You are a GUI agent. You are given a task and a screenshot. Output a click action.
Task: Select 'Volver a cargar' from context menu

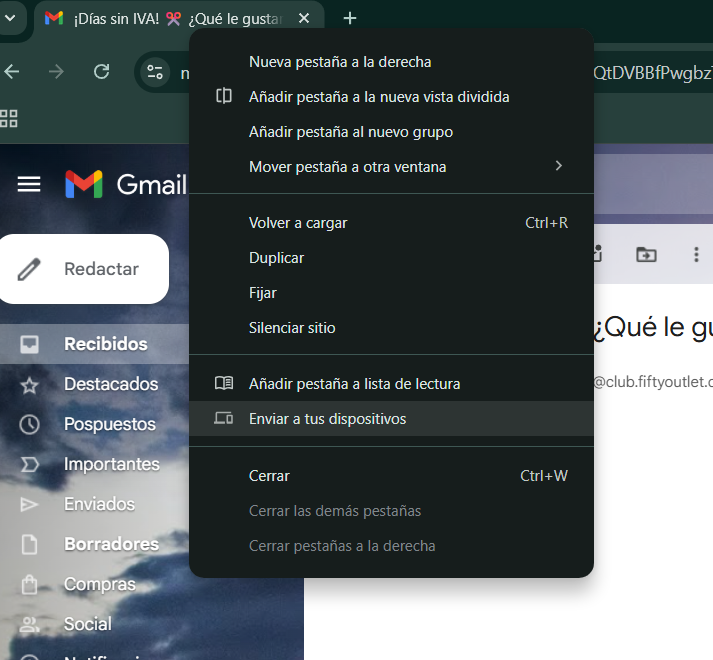pyautogui.click(x=298, y=223)
